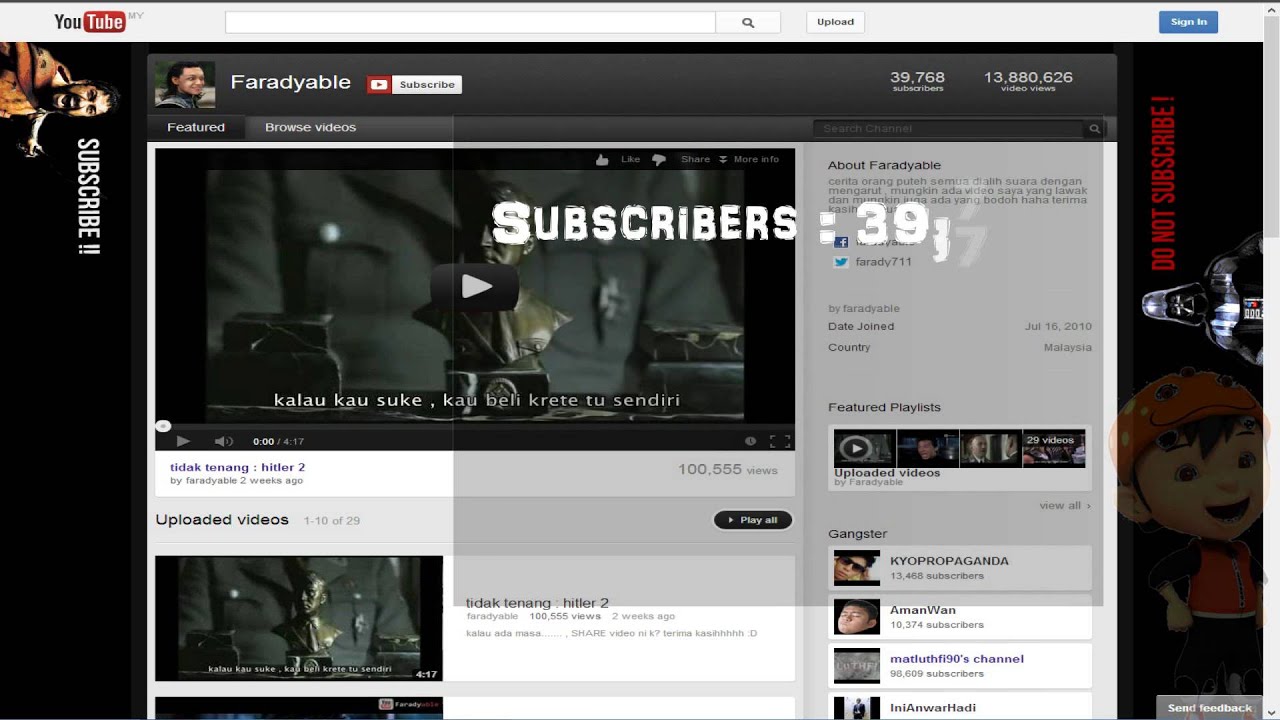Click the AmanWan channel name
This screenshot has height=720, width=1280.
[x=923, y=610]
